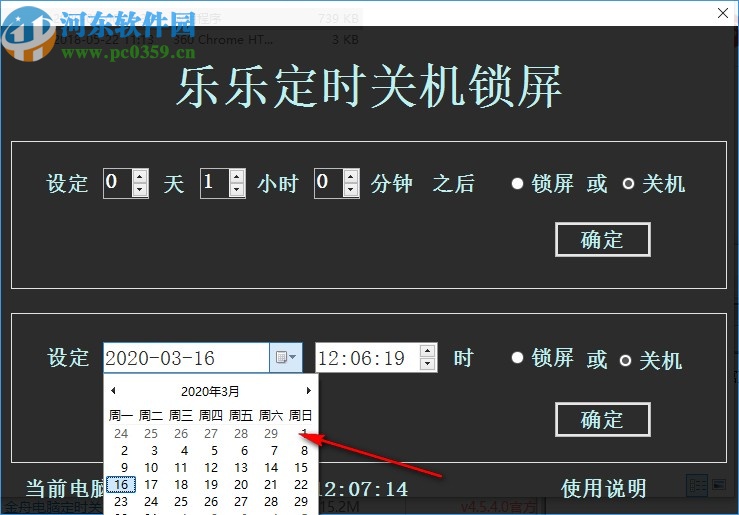Pick March 13 in calendar
This screenshot has width=739, height=515.
(241, 467)
